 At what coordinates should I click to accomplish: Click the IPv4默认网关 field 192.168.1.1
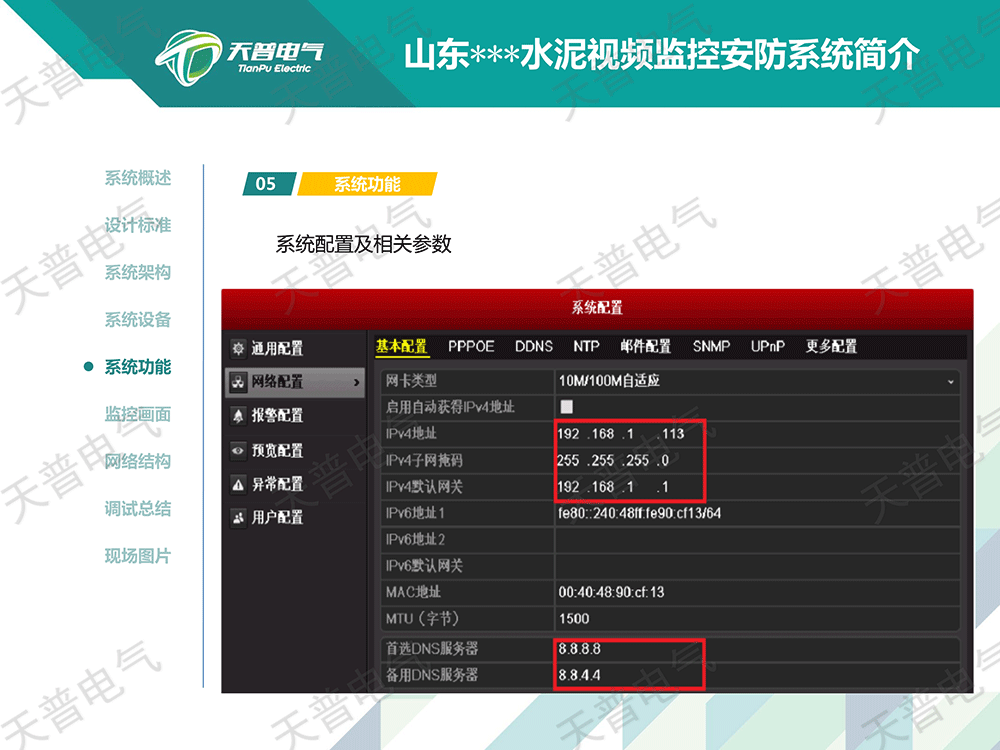pos(757,487)
